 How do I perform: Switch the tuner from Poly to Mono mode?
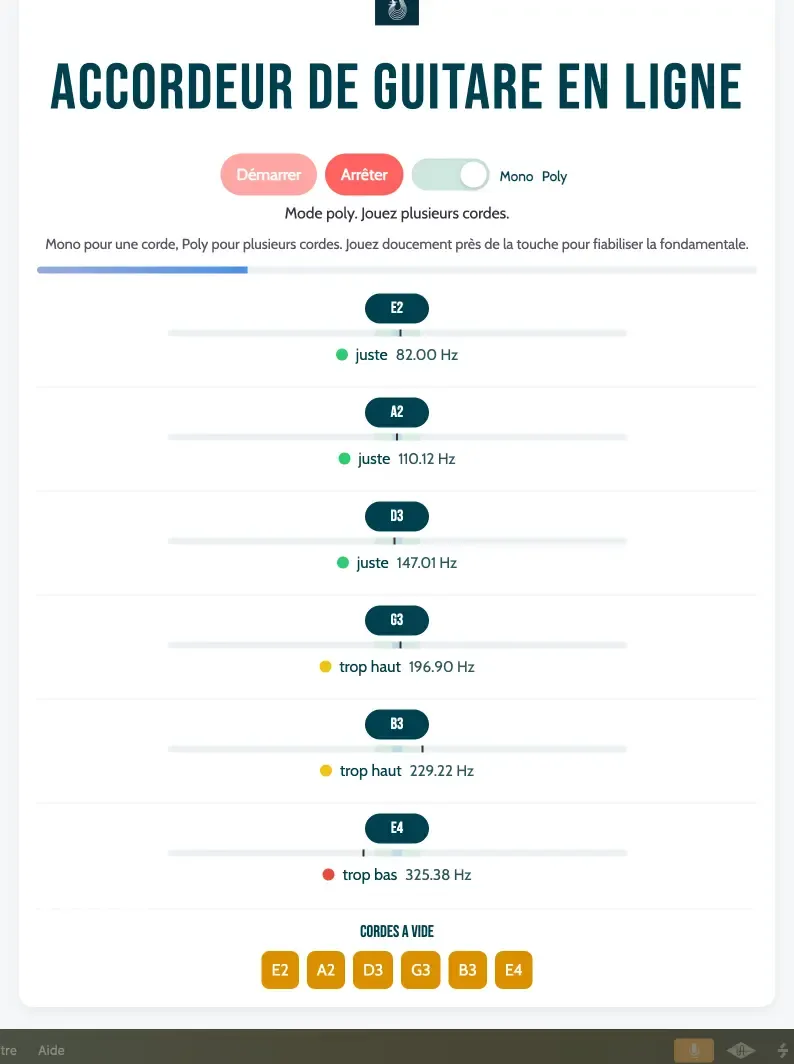(x=450, y=175)
